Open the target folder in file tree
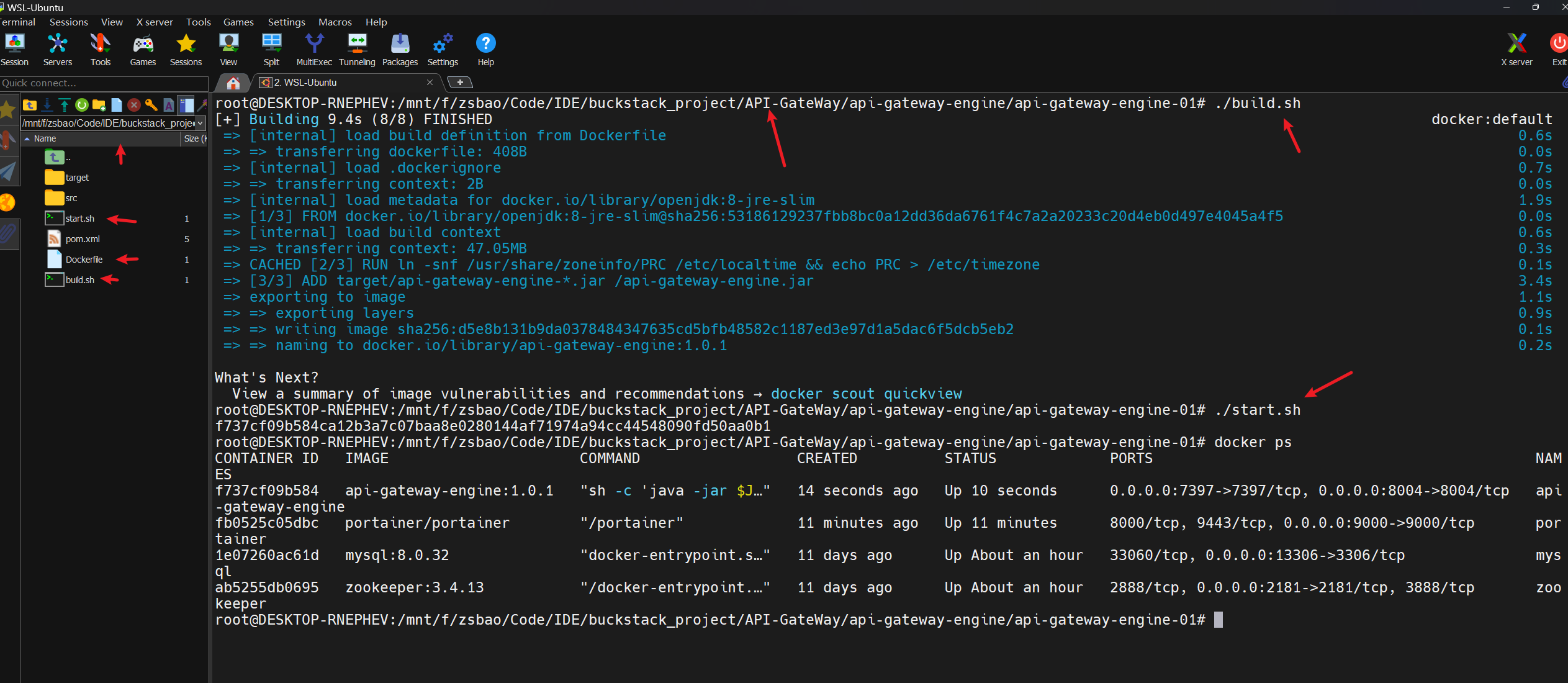Screen dimensions: 1568x683 (77, 178)
